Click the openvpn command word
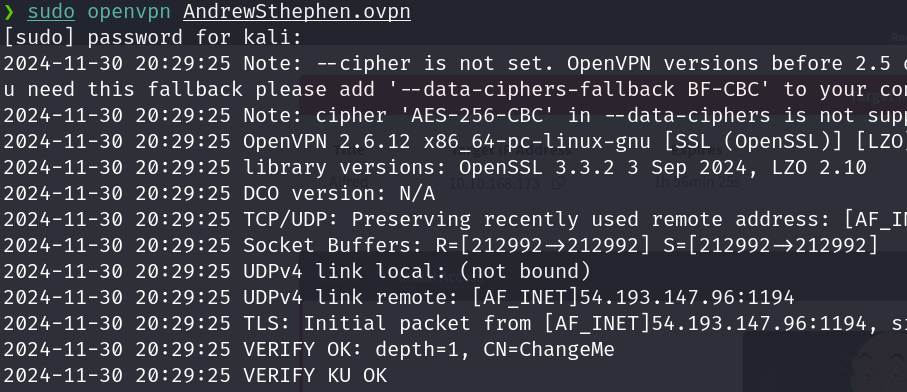 tap(129, 12)
